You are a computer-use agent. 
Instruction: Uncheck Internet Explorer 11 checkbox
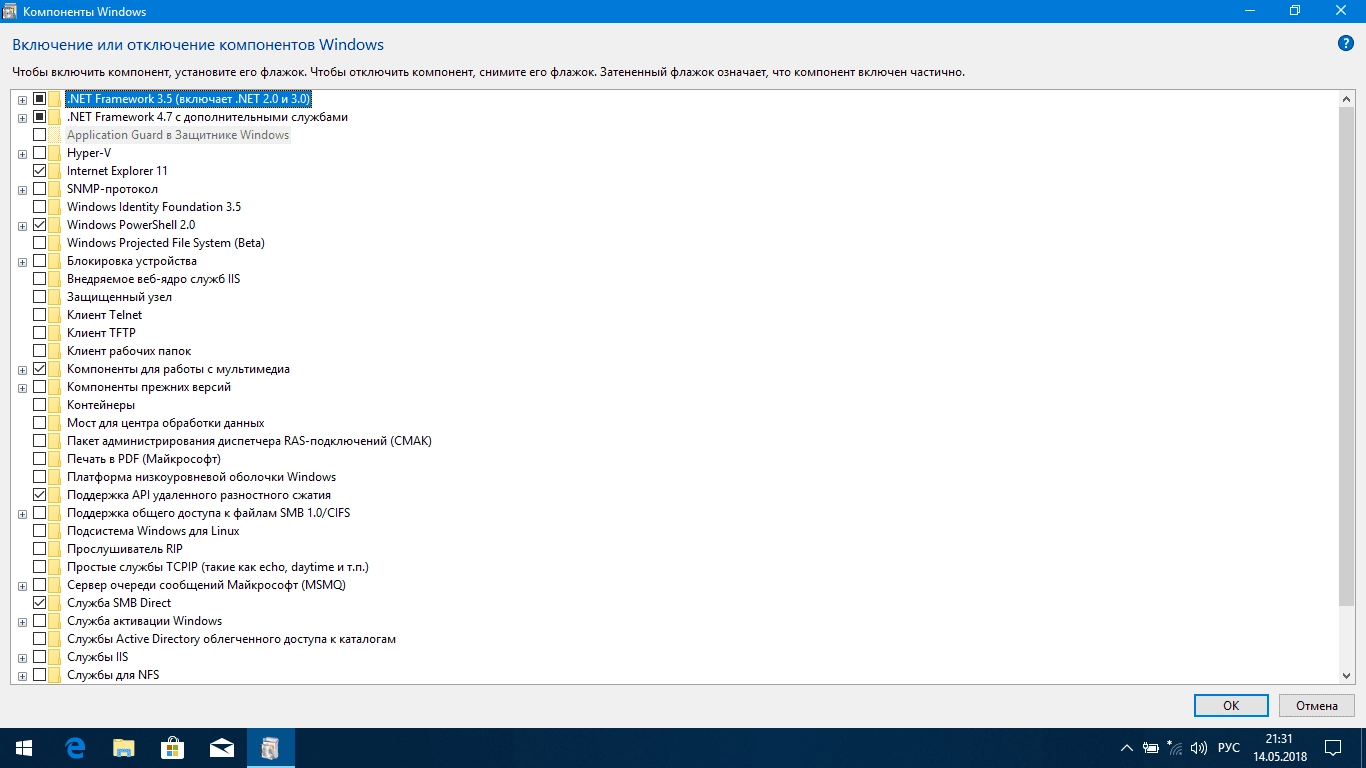pos(40,171)
